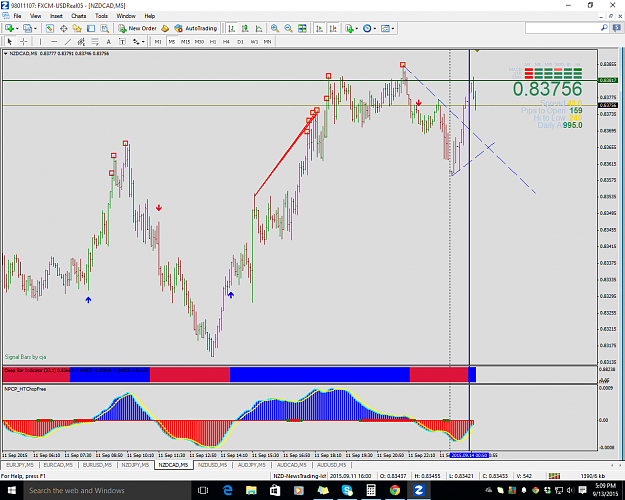Toggle chart Auto Scroll
Viewport: 625px width, 500px height.
pyautogui.click(x=320, y=28)
